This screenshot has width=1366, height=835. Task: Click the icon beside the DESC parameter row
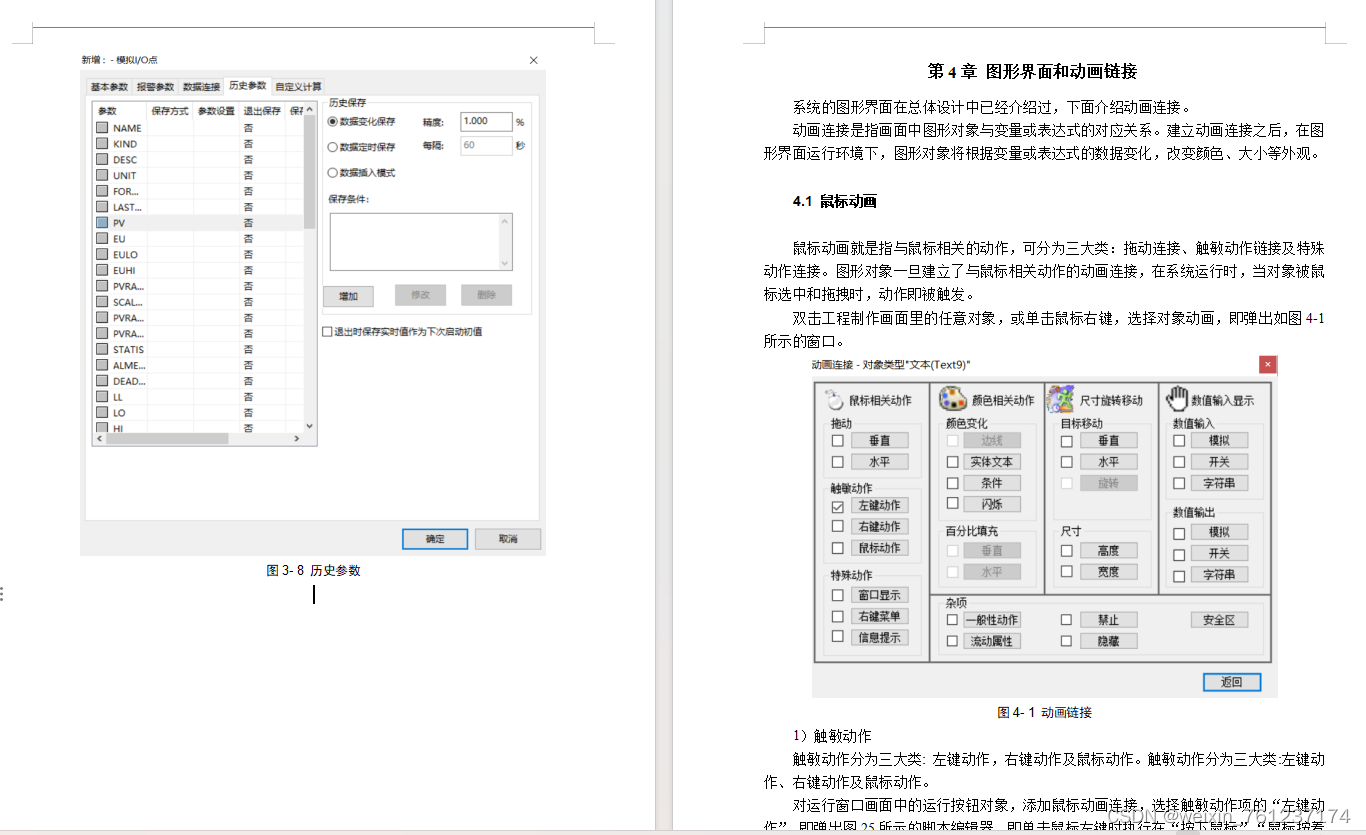pyautogui.click(x=102, y=160)
